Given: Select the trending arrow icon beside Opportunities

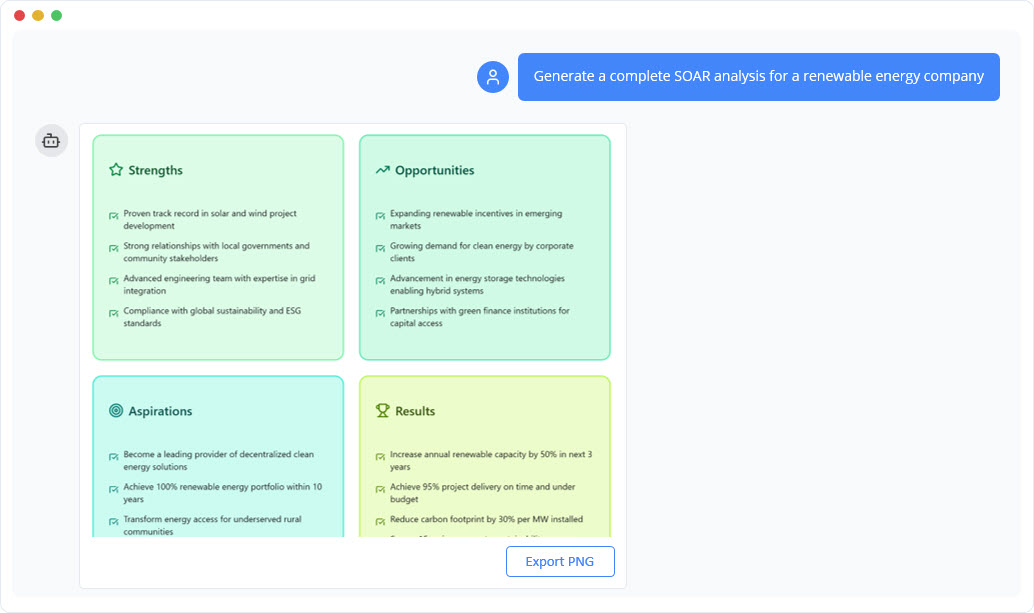Looking at the screenshot, I should [x=380, y=170].
